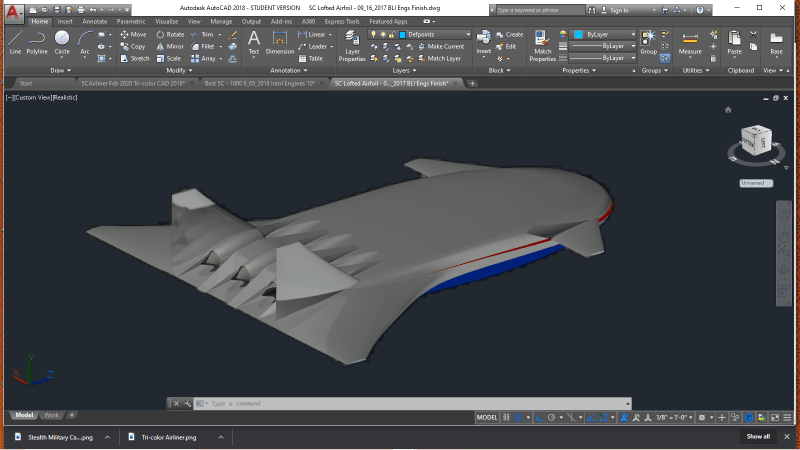Open the Start drawing tab
This screenshot has height=450, width=800.
click(x=26, y=83)
